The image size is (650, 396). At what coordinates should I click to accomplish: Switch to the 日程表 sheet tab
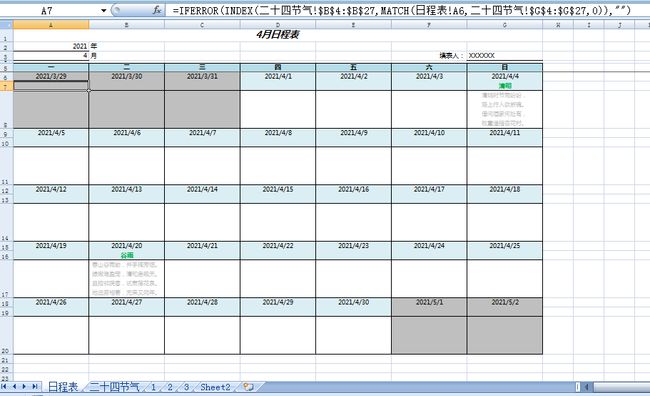63,387
